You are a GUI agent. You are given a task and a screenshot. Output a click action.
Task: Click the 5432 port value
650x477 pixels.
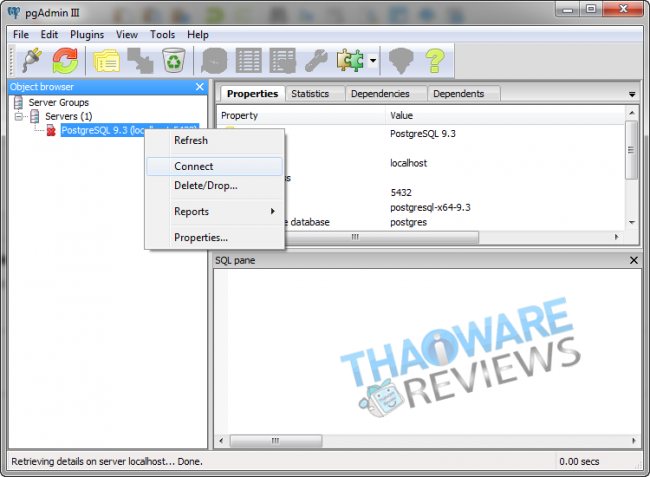tap(401, 193)
